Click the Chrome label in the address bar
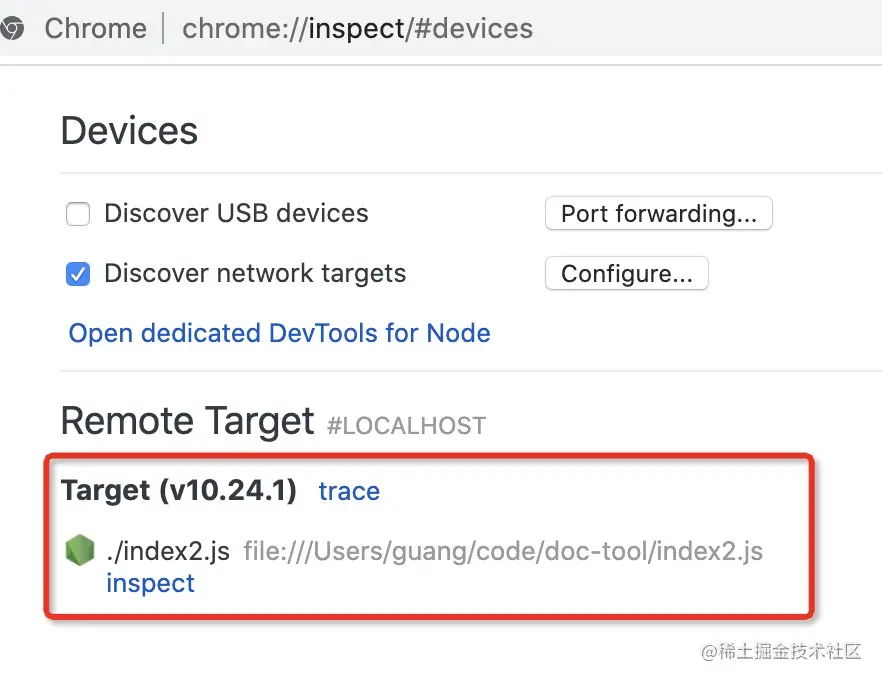 95,28
